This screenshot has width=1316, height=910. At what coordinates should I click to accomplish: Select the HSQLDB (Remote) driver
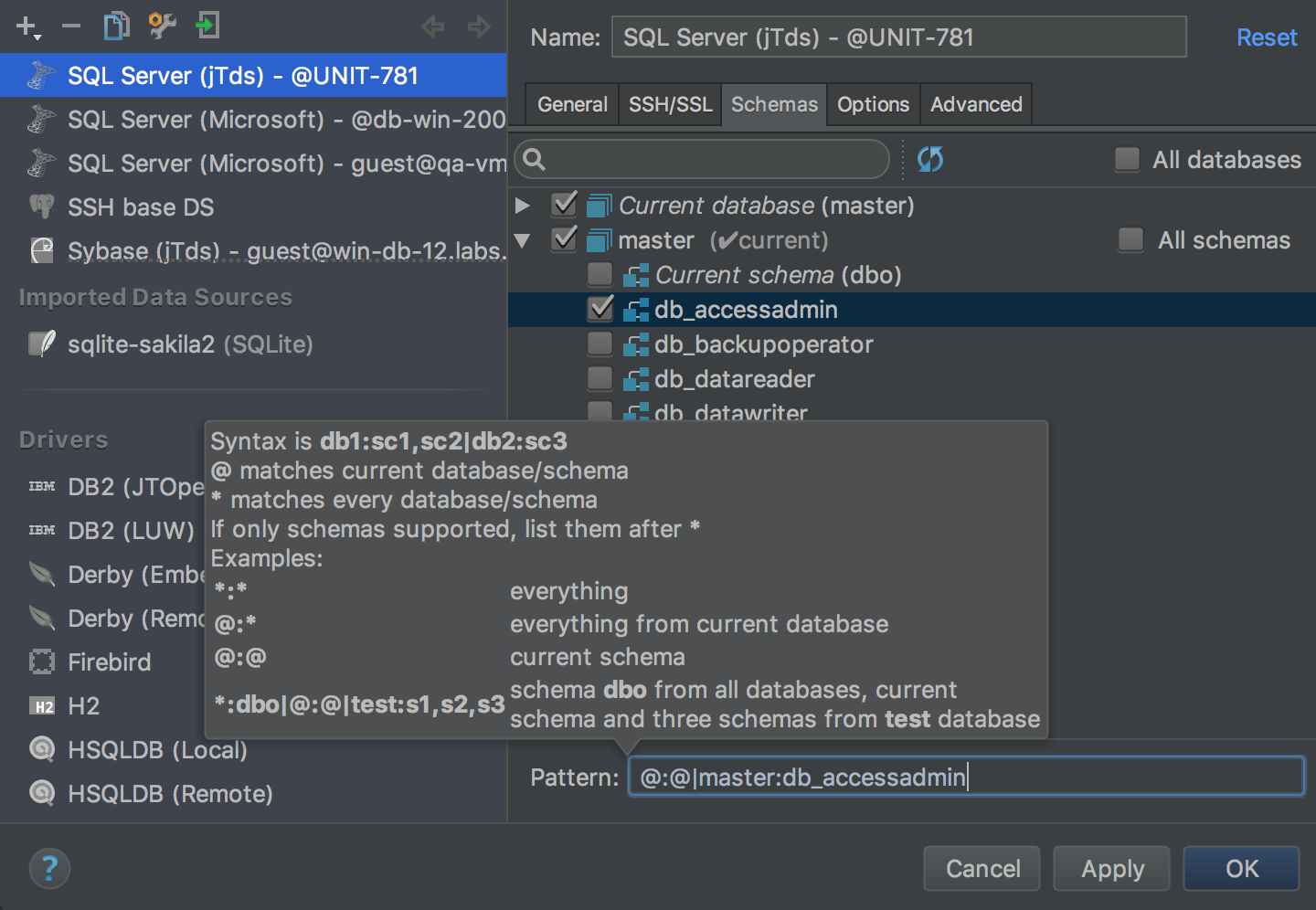tap(170, 793)
